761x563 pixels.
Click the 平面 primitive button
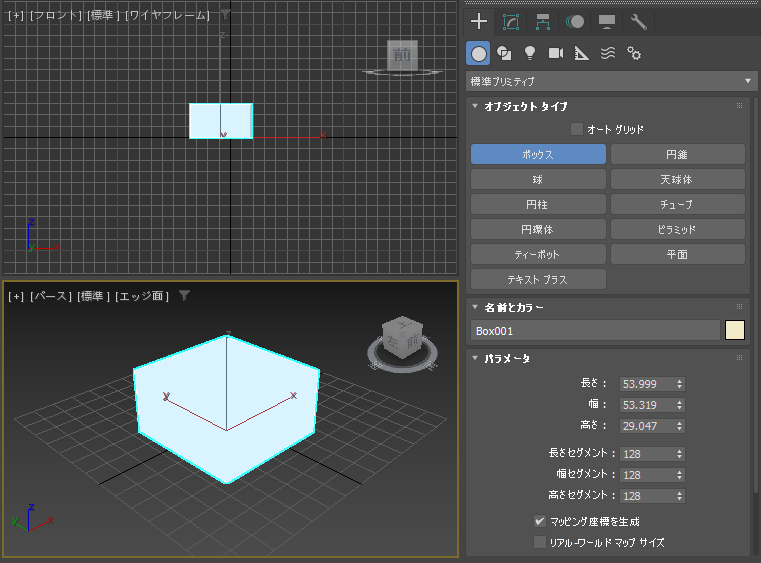pyautogui.click(x=678, y=254)
